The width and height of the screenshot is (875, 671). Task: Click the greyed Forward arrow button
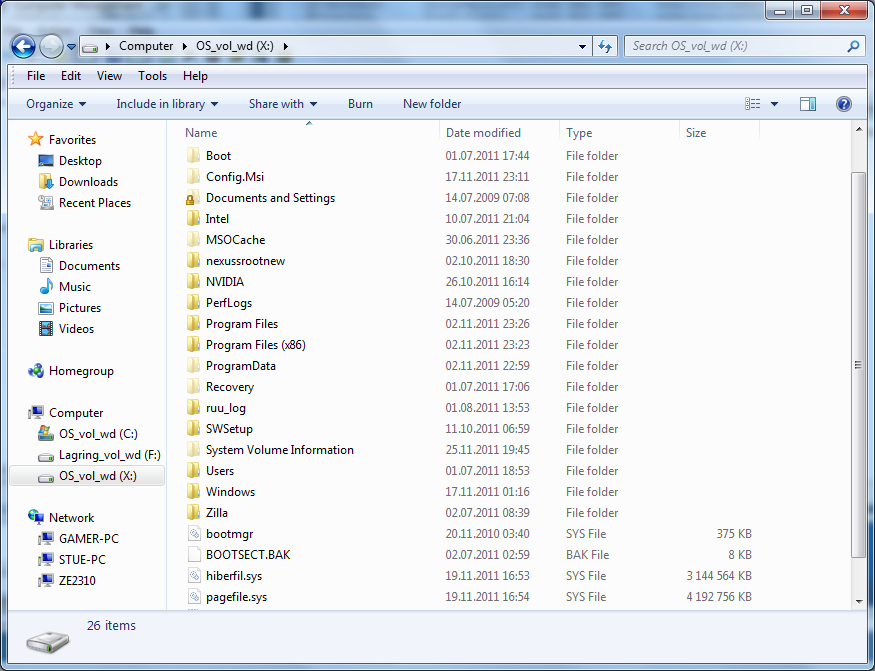(x=51, y=46)
